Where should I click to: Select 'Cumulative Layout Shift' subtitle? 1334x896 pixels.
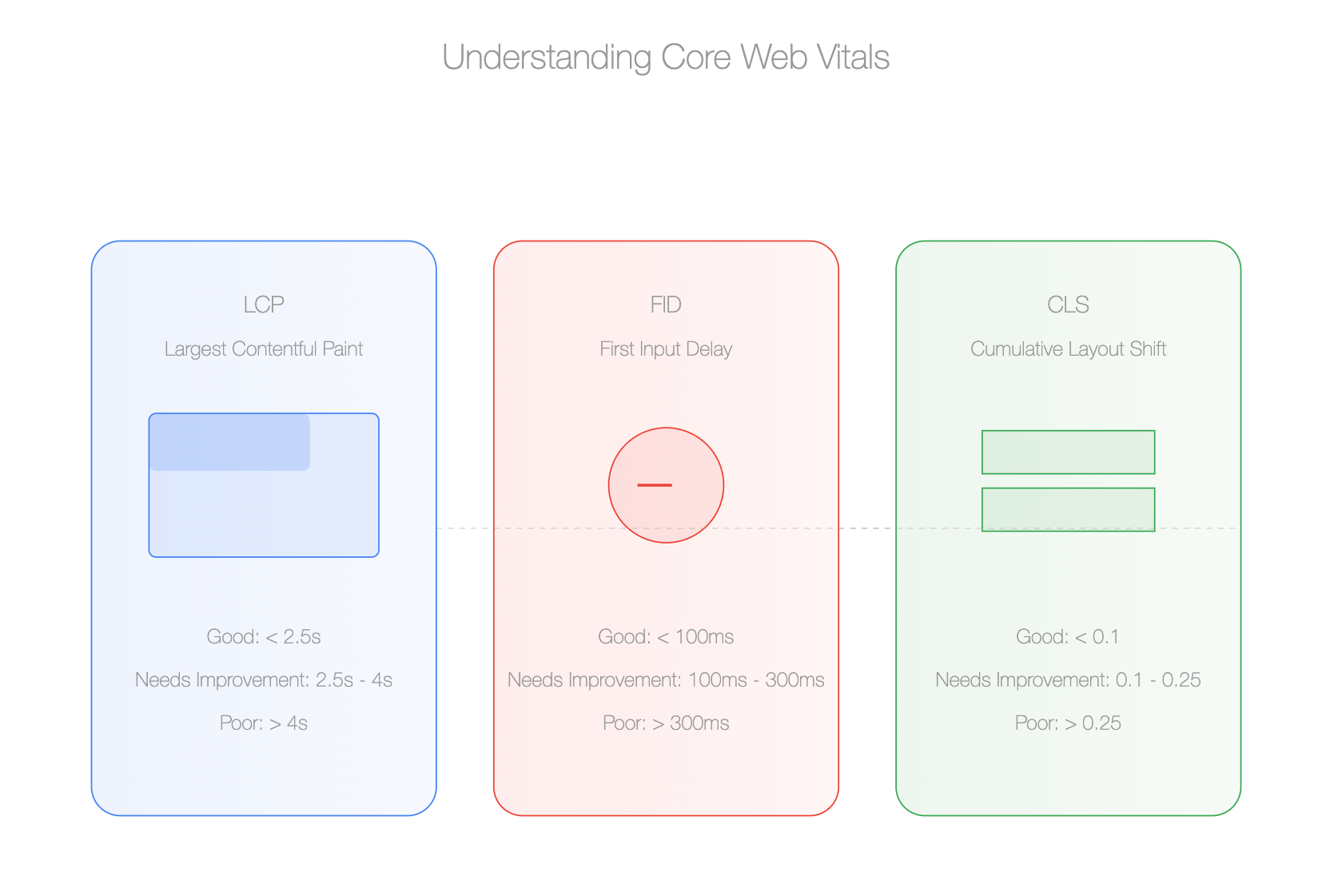tap(1068, 349)
